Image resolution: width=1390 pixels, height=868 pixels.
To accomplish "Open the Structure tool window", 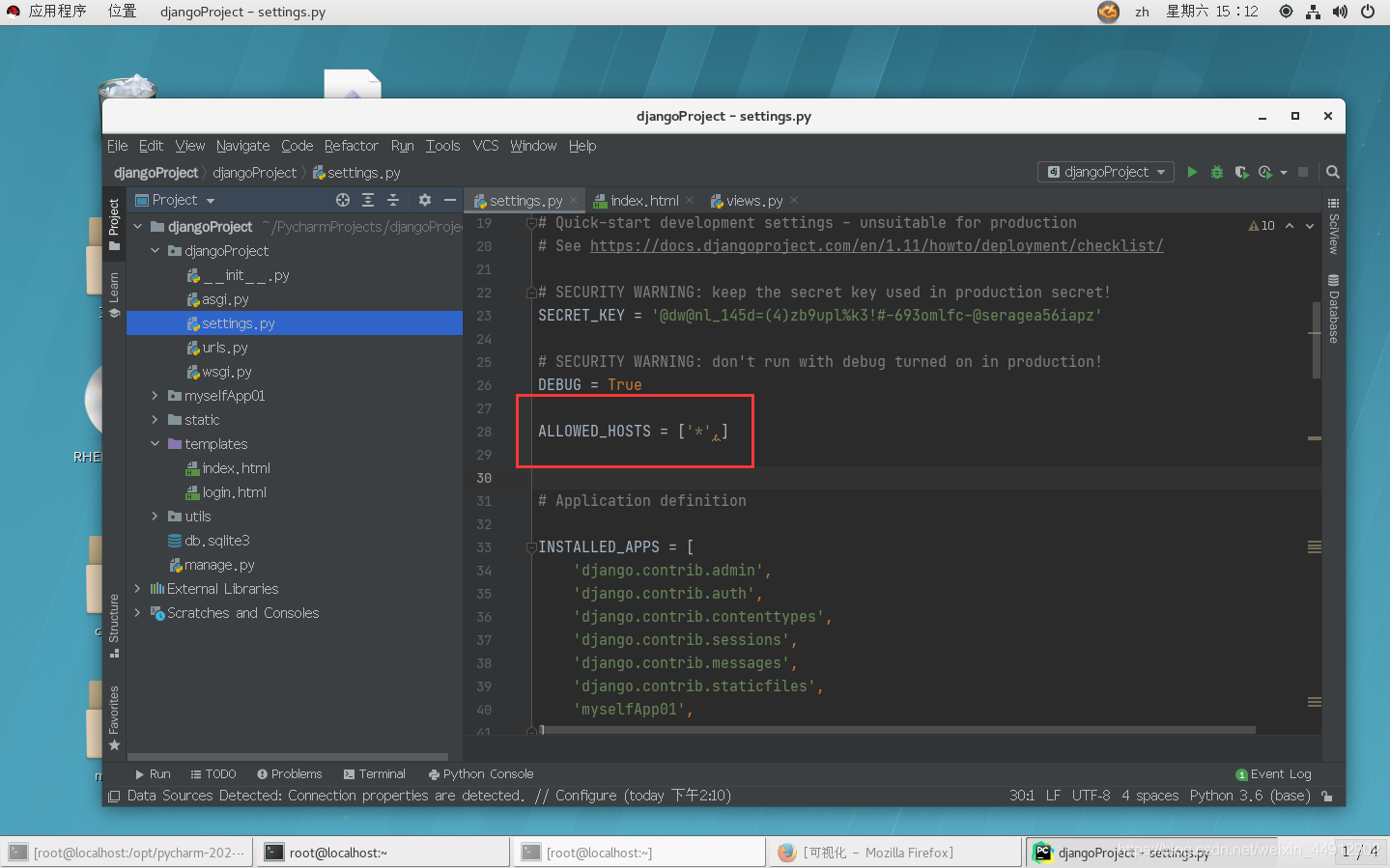I will [114, 626].
